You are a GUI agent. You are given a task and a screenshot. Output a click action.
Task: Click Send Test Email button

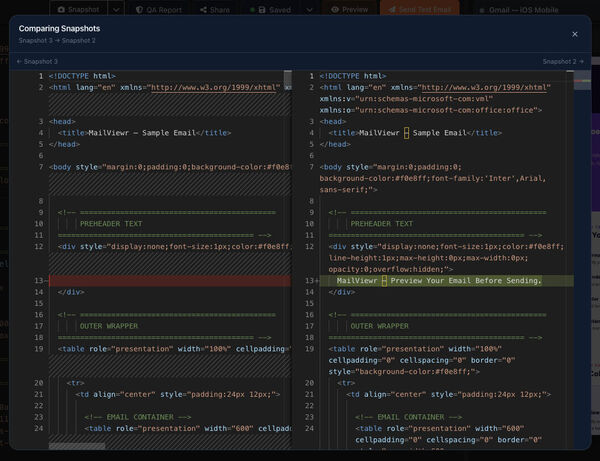click(x=419, y=10)
